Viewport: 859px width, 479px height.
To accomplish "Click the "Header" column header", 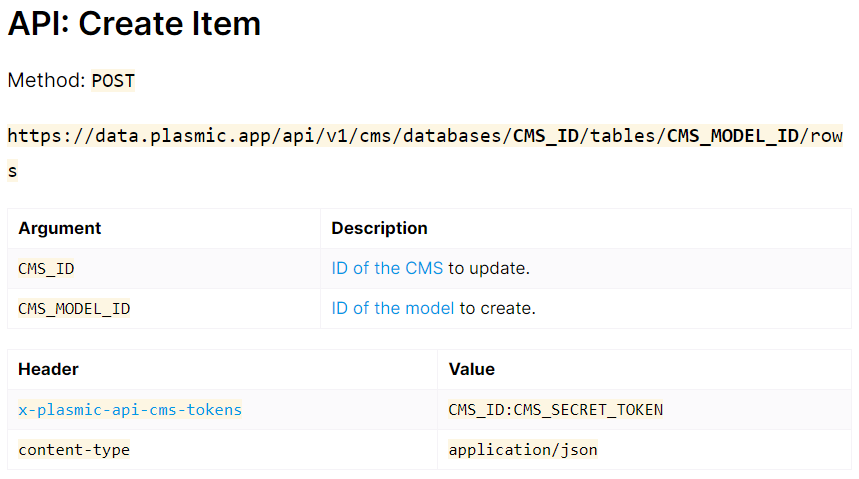I will tap(48, 370).
